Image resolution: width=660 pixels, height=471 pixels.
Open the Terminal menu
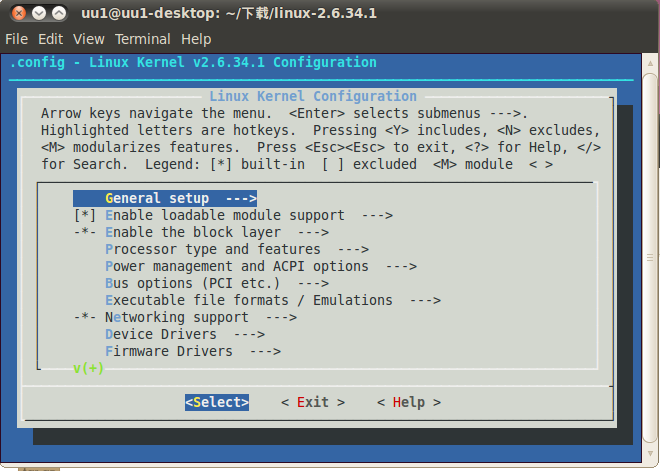click(142, 39)
